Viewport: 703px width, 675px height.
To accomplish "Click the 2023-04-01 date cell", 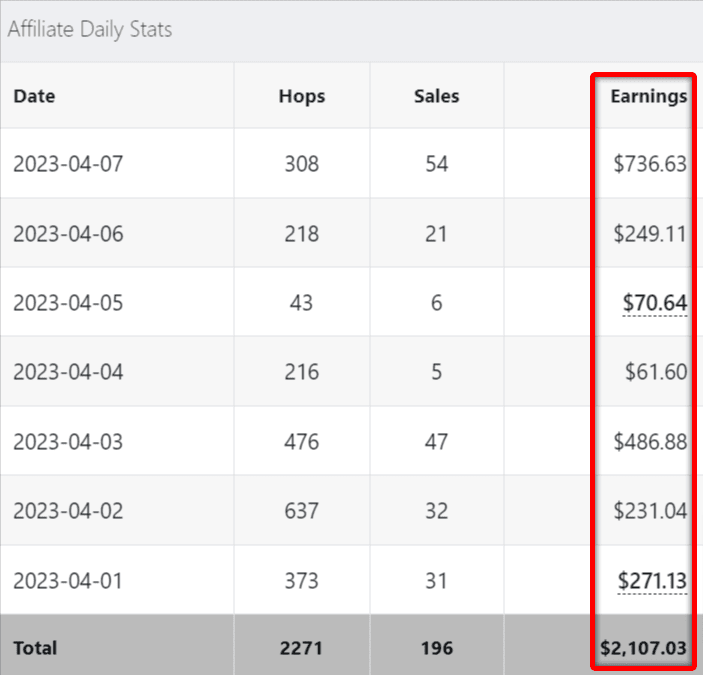I will pos(68,581).
